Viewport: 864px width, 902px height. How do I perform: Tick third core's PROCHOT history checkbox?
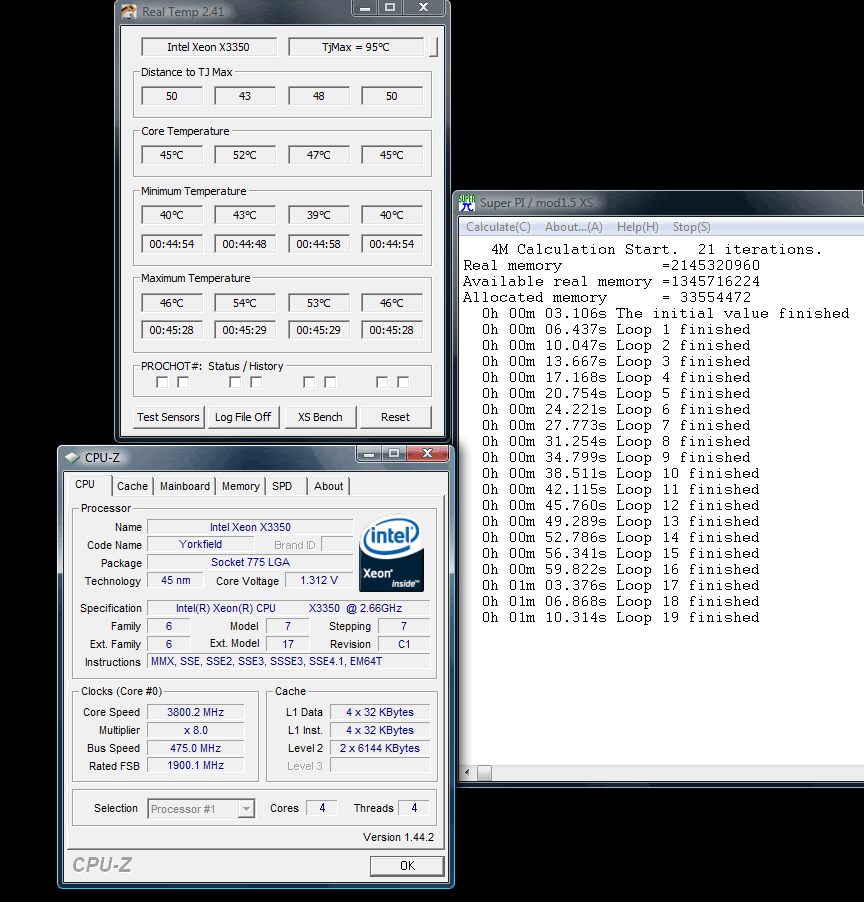330,382
